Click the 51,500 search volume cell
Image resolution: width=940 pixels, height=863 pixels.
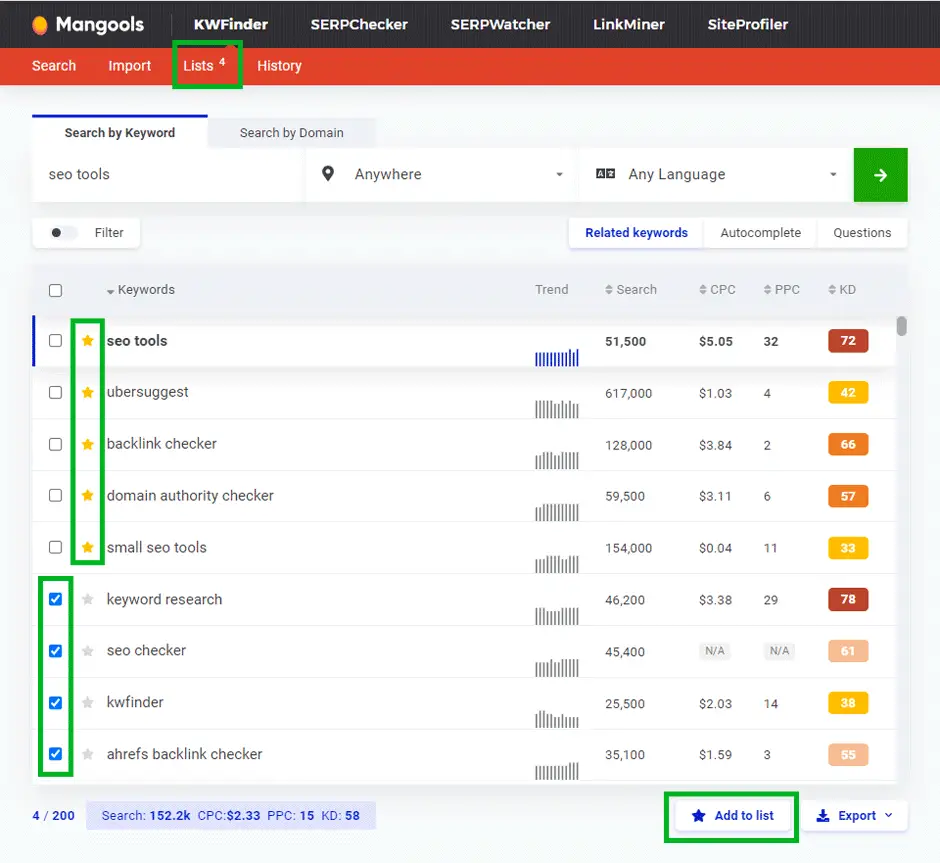[625, 342]
